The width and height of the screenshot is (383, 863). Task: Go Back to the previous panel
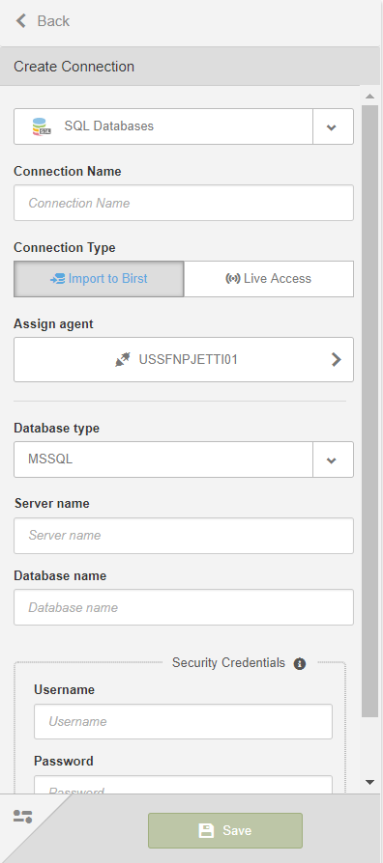(x=42, y=21)
